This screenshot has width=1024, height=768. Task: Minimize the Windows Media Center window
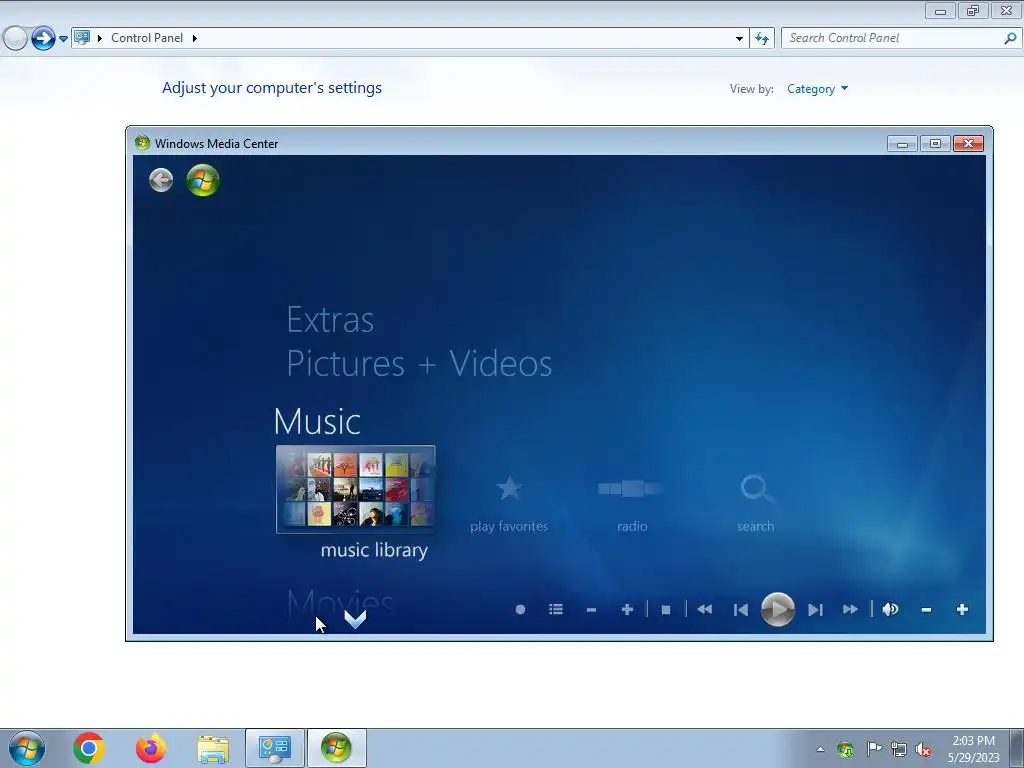tap(903, 144)
